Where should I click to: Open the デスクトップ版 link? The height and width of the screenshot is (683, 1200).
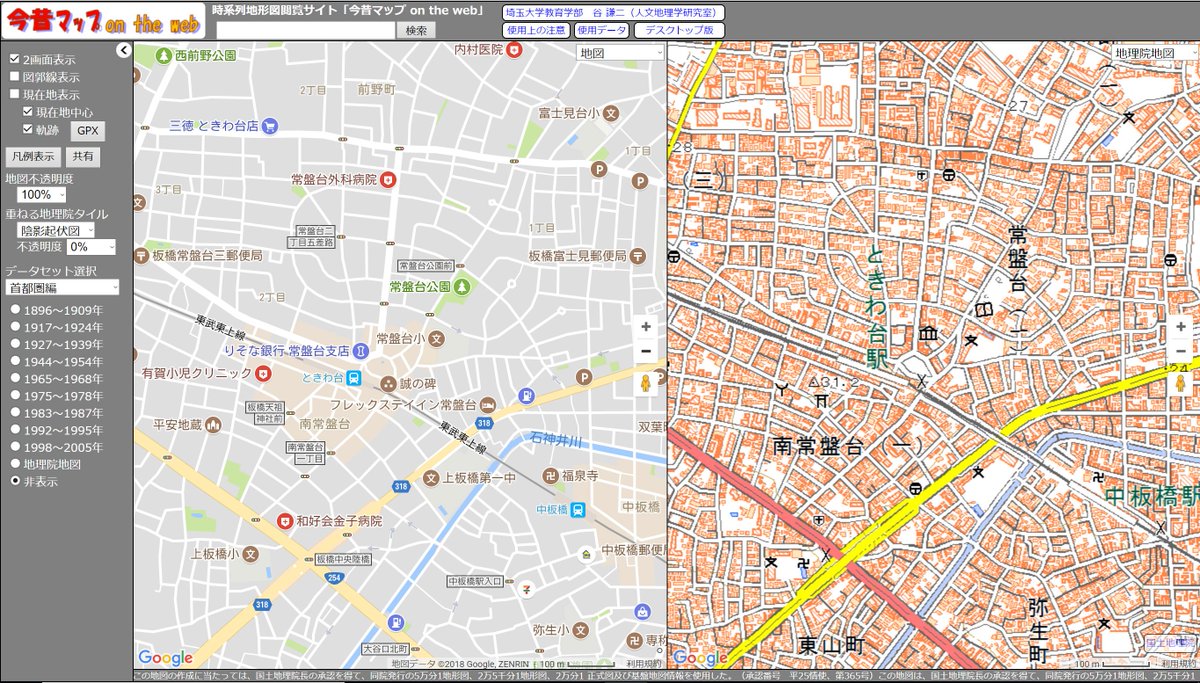point(679,30)
